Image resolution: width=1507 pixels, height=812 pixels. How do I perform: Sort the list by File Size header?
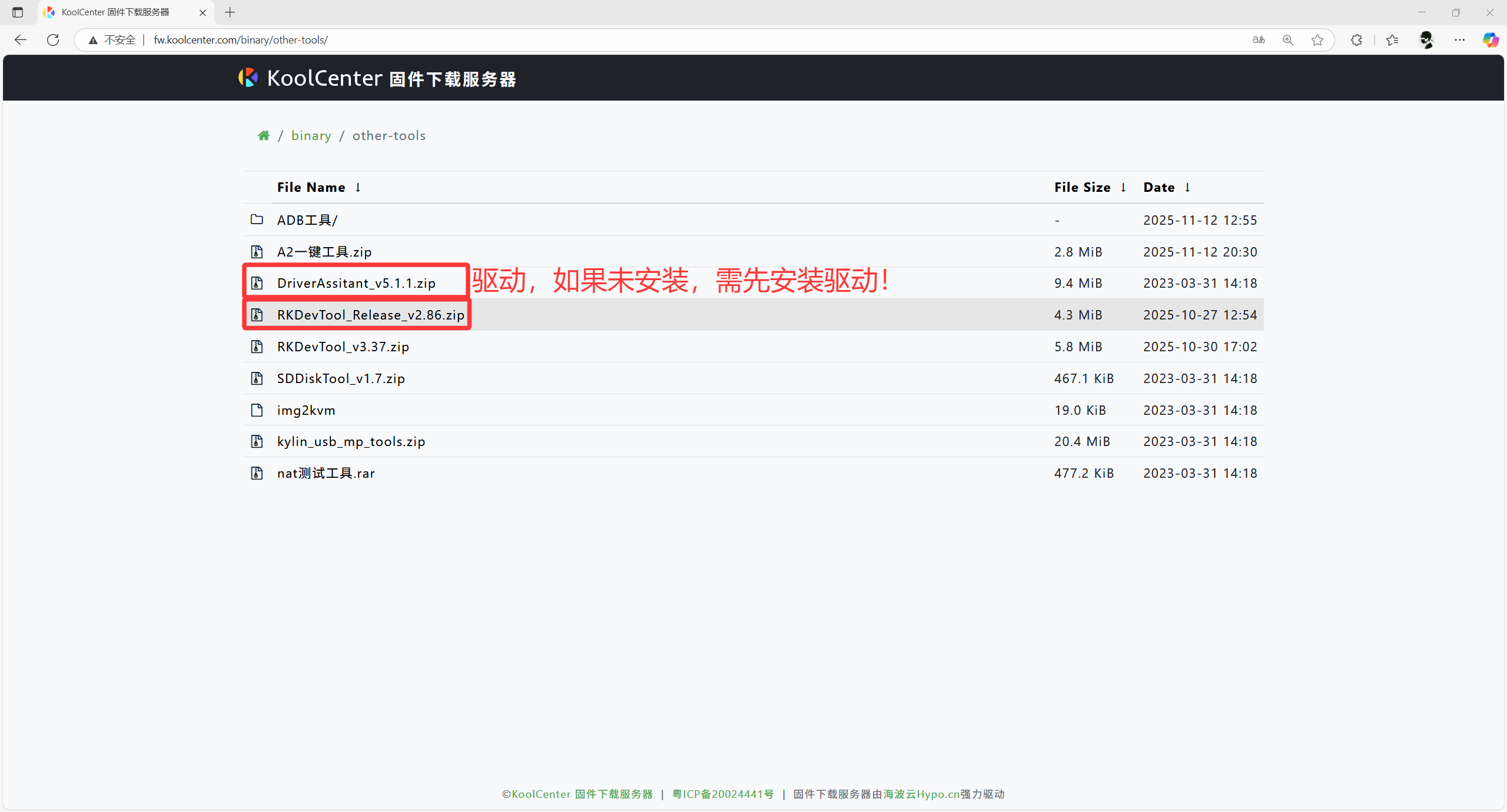point(1082,188)
